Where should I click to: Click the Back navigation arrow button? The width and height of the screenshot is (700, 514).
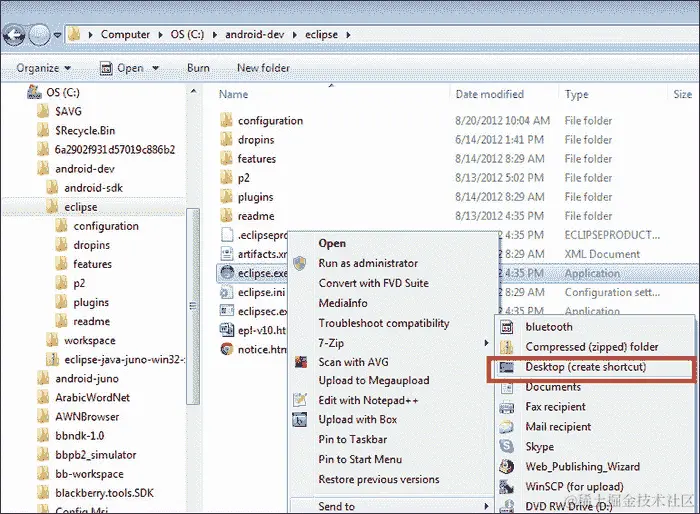tap(14, 35)
